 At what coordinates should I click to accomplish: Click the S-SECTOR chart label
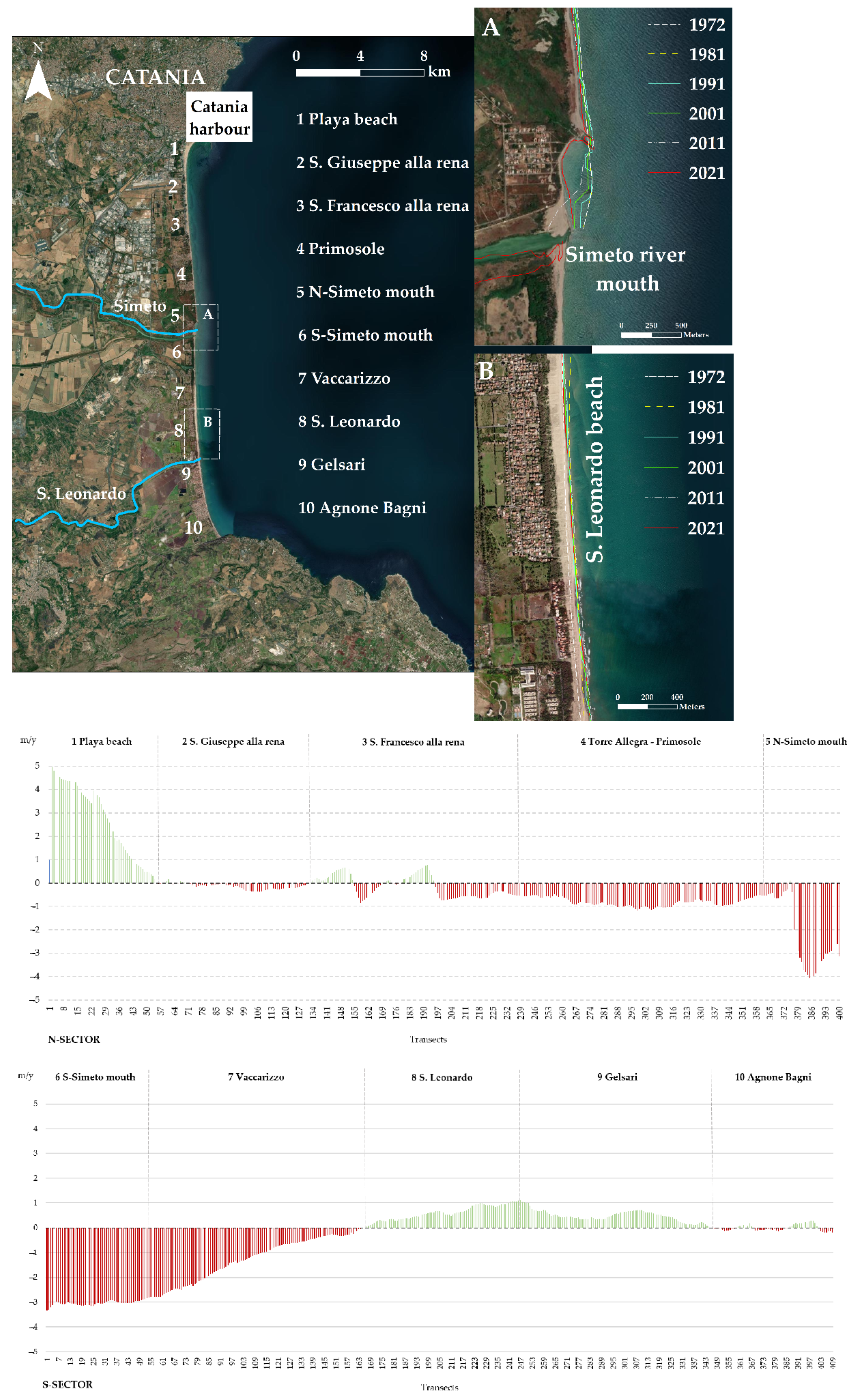(x=67, y=1384)
